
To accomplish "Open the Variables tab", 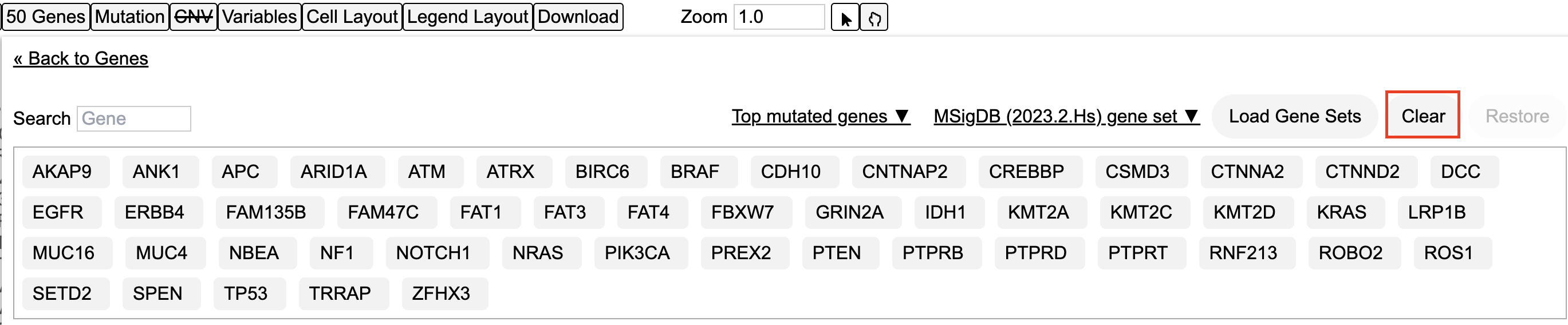I will [259, 17].
